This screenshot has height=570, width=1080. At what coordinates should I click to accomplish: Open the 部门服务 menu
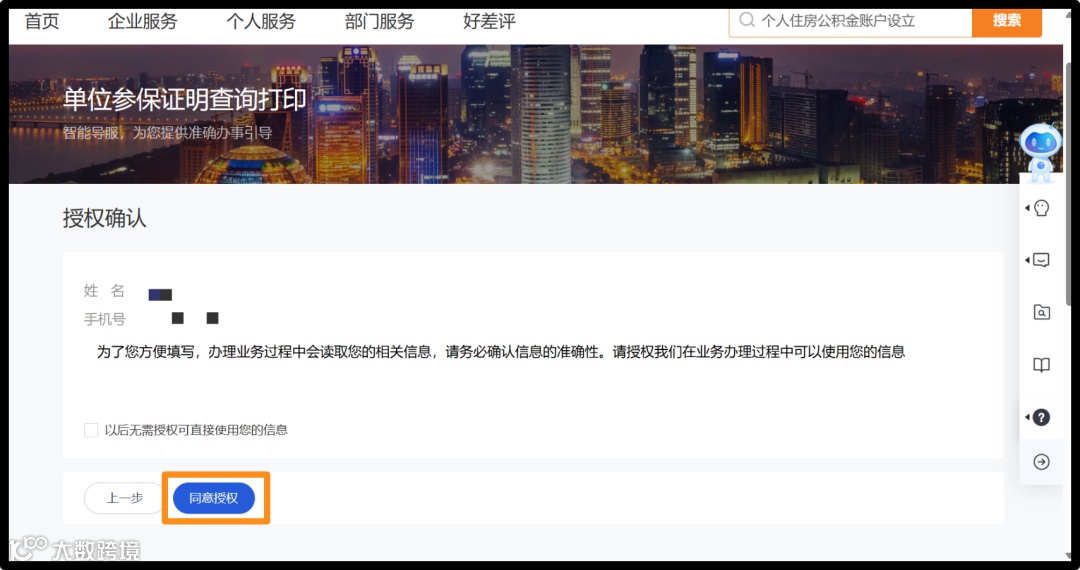(380, 21)
